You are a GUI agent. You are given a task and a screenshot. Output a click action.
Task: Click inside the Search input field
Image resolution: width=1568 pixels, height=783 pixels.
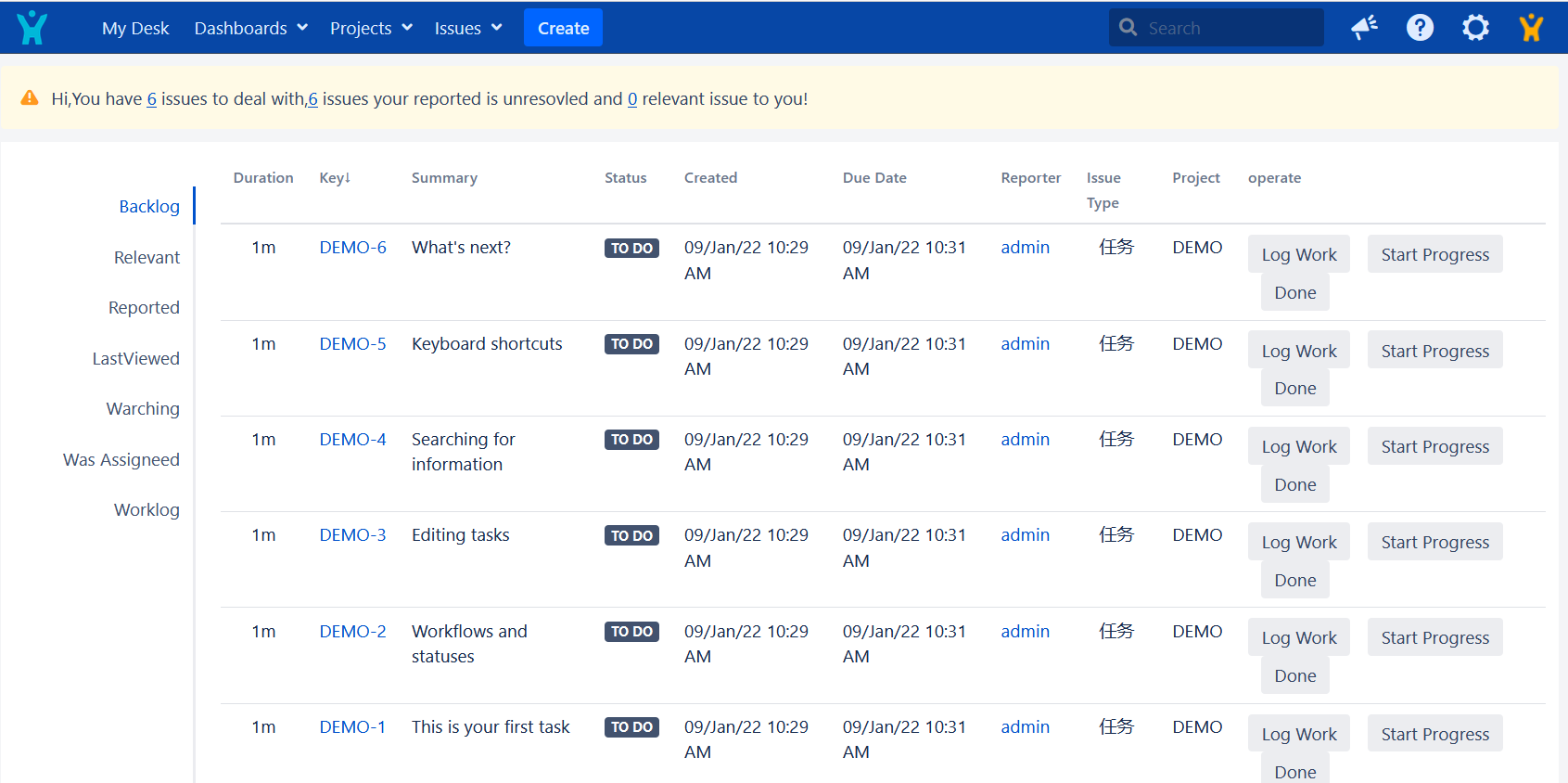1216,28
